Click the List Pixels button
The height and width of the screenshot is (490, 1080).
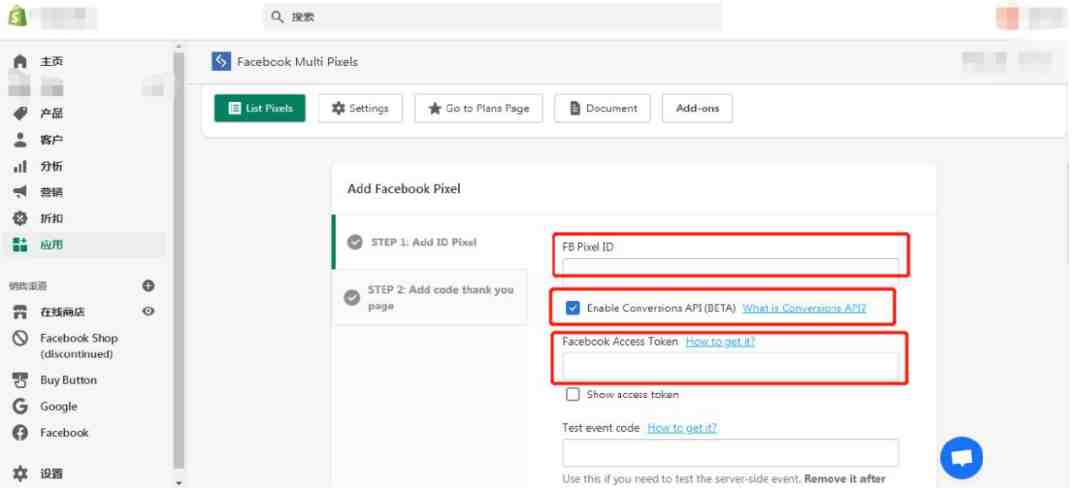(260, 108)
